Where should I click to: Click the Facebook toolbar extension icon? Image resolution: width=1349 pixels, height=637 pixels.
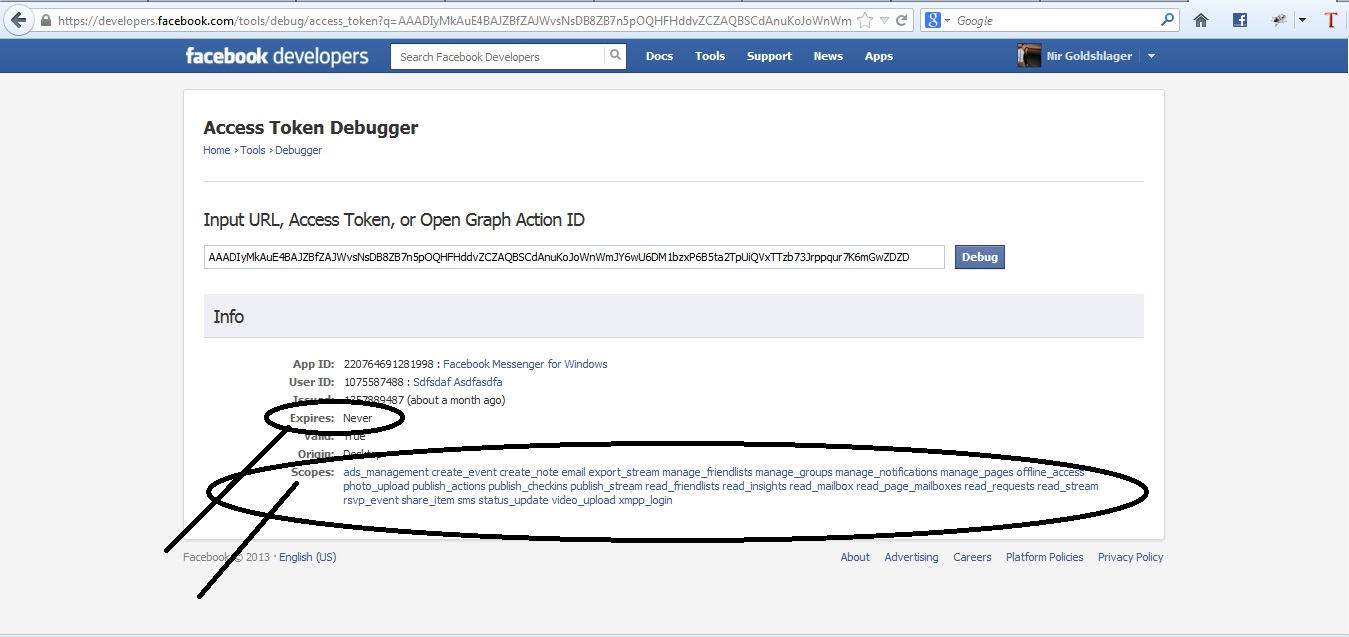(x=1239, y=20)
